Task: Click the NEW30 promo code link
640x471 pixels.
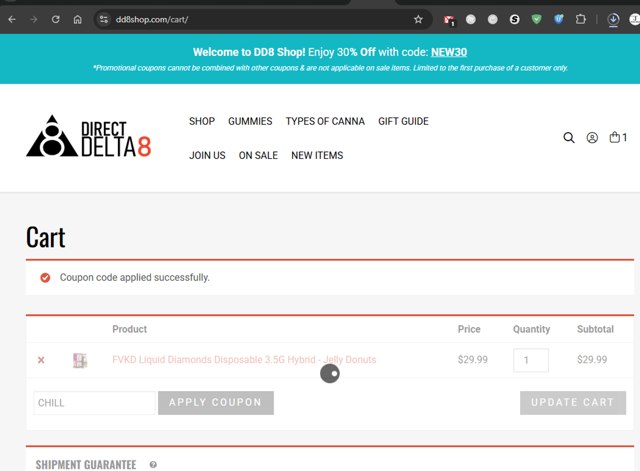Action: (x=449, y=52)
